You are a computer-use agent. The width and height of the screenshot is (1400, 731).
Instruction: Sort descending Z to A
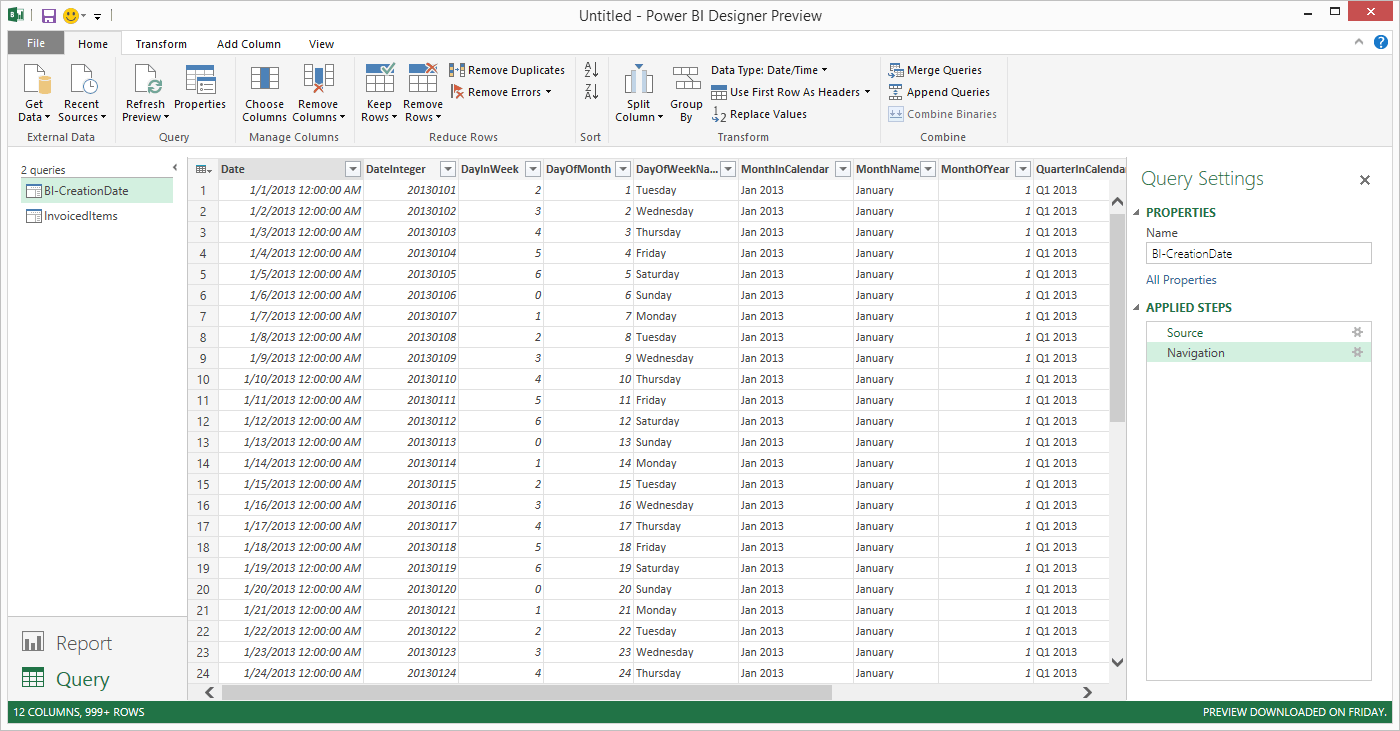[x=591, y=92]
